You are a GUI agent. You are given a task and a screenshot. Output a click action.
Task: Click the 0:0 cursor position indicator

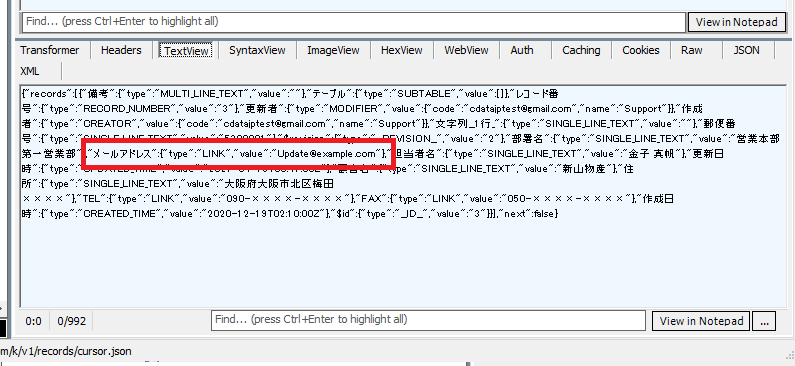[33, 321]
